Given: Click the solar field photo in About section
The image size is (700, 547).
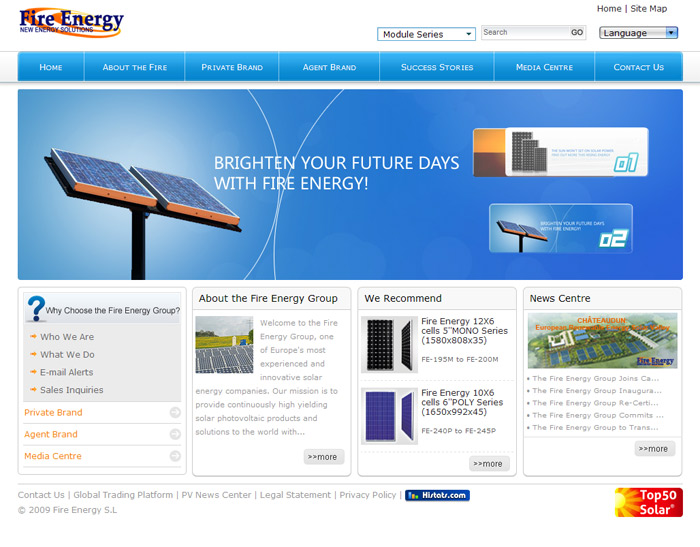Looking at the screenshot, I should pos(225,345).
